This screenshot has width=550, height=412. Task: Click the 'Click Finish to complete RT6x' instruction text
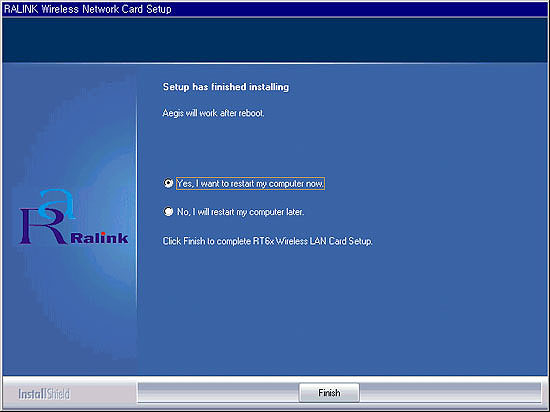[267, 241]
